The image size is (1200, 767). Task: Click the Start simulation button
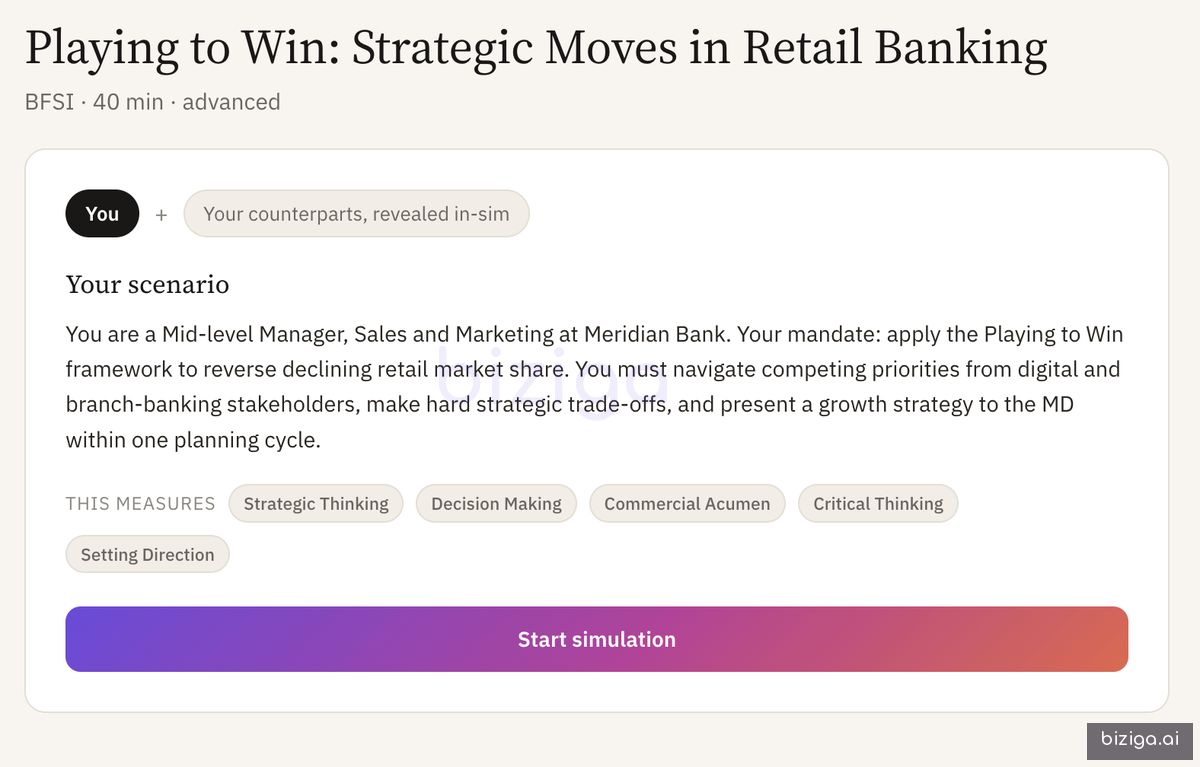(597, 639)
